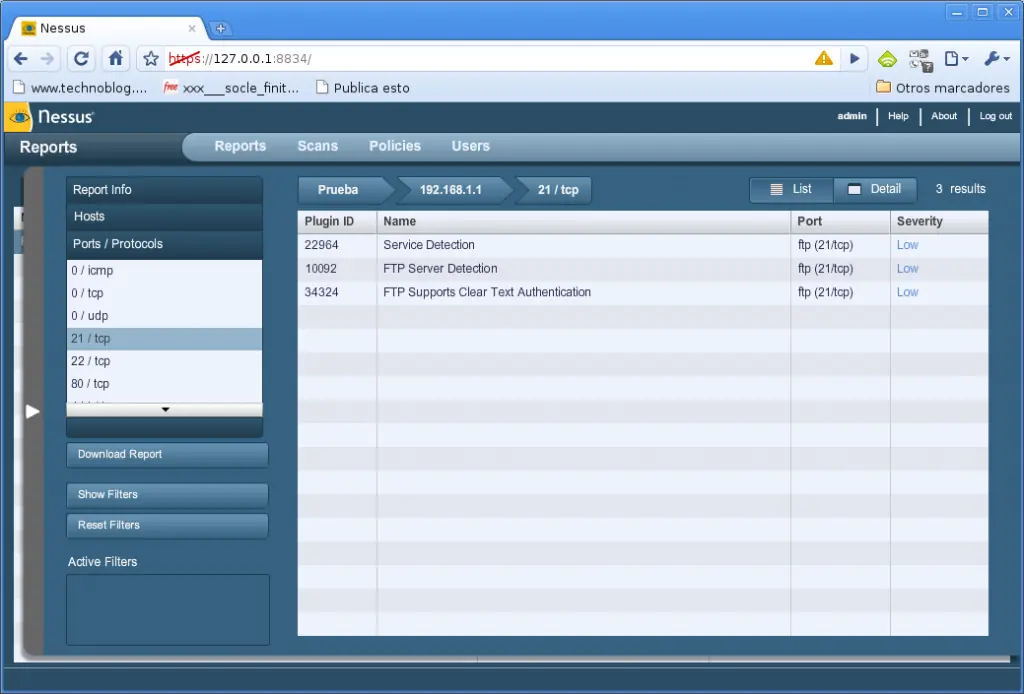The image size is (1024, 694).
Task: Select the 0 / icmp port entry
Action: click(x=164, y=270)
